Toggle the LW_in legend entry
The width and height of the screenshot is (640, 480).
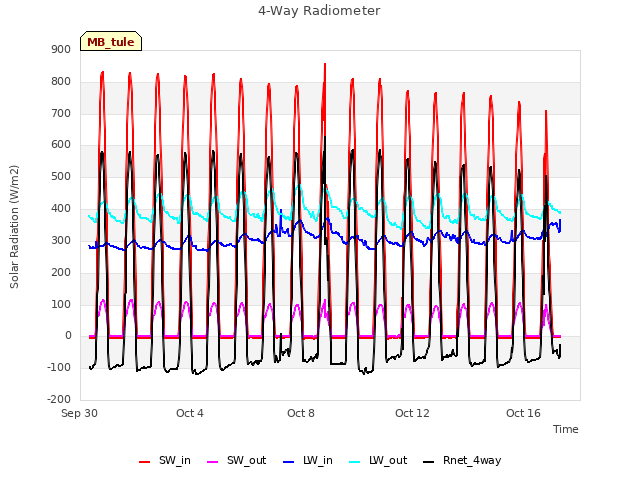click(308, 460)
